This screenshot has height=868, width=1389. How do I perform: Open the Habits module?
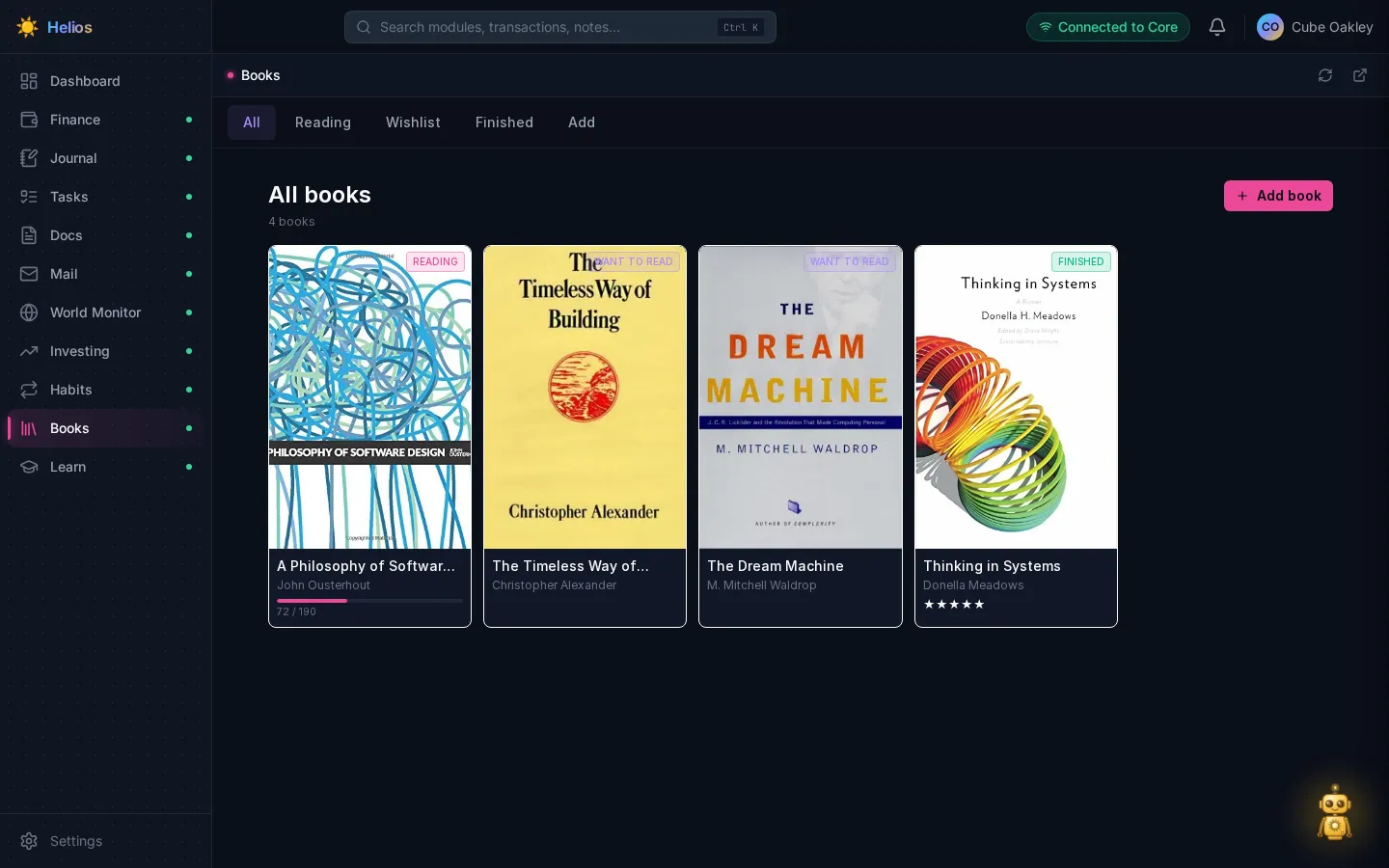coord(106,390)
